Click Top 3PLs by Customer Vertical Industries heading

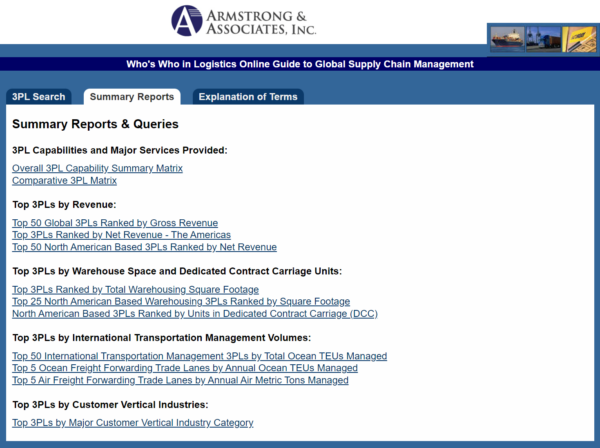click(x=110, y=405)
